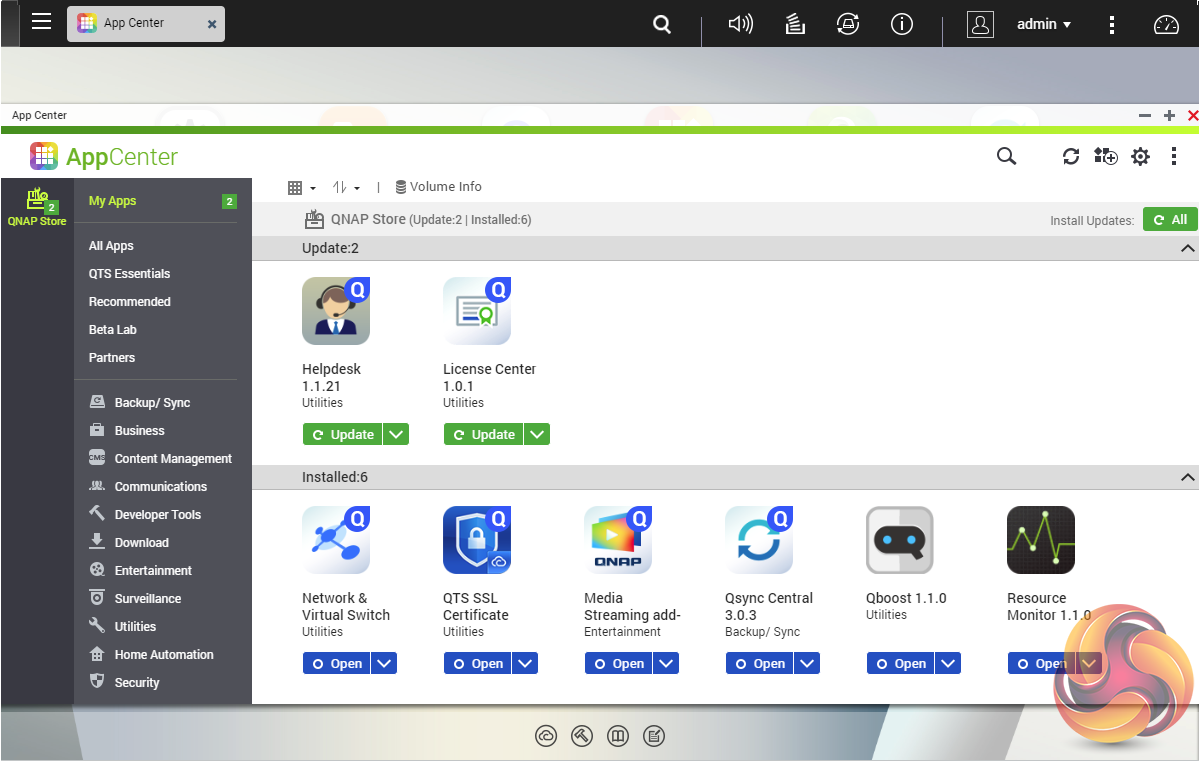Click the Helpdesk app icon

[x=336, y=311]
